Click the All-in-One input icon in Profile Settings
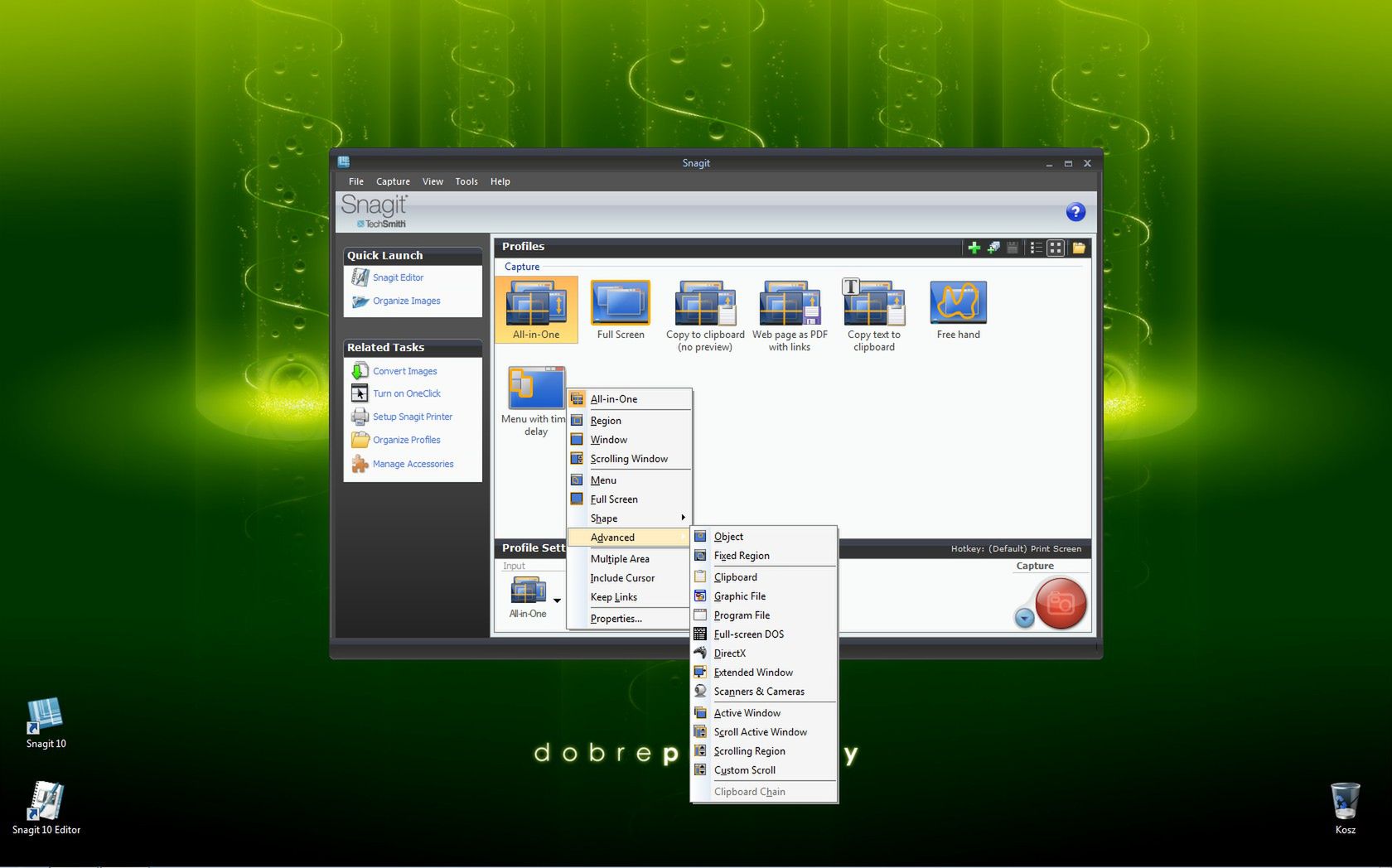Image resolution: width=1392 pixels, height=868 pixels. [x=528, y=591]
